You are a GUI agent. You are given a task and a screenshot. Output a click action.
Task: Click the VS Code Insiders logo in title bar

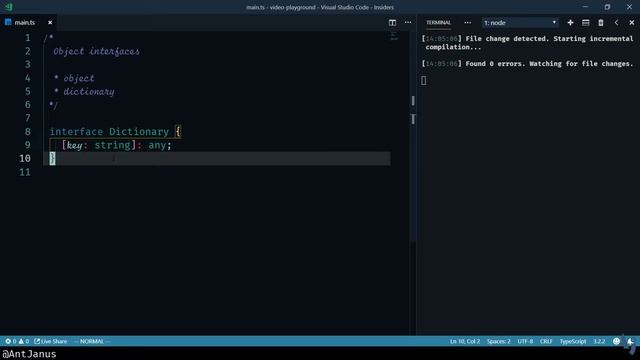tap(9, 7)
